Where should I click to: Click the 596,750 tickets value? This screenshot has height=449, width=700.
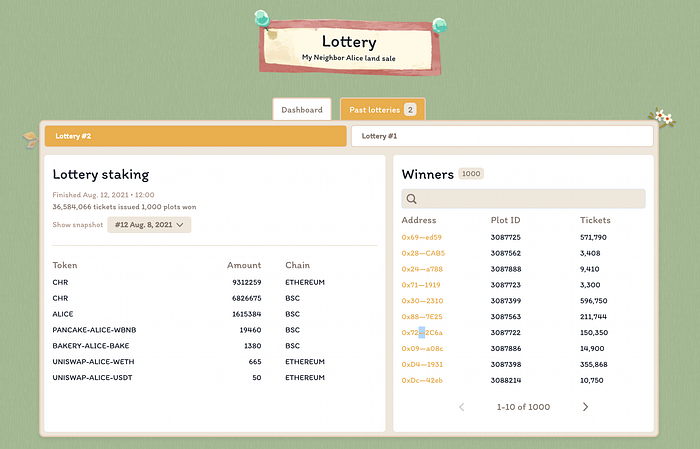point(594,301)
